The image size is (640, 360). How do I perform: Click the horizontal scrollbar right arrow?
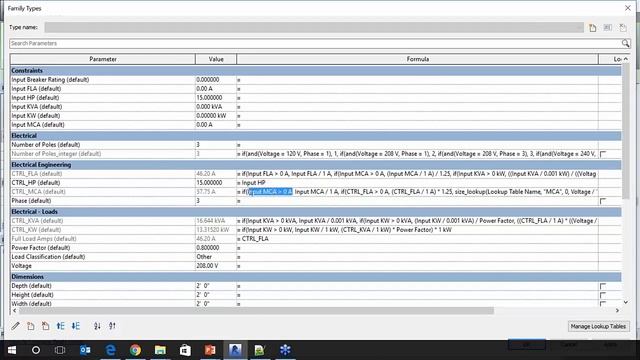[617, 311]
